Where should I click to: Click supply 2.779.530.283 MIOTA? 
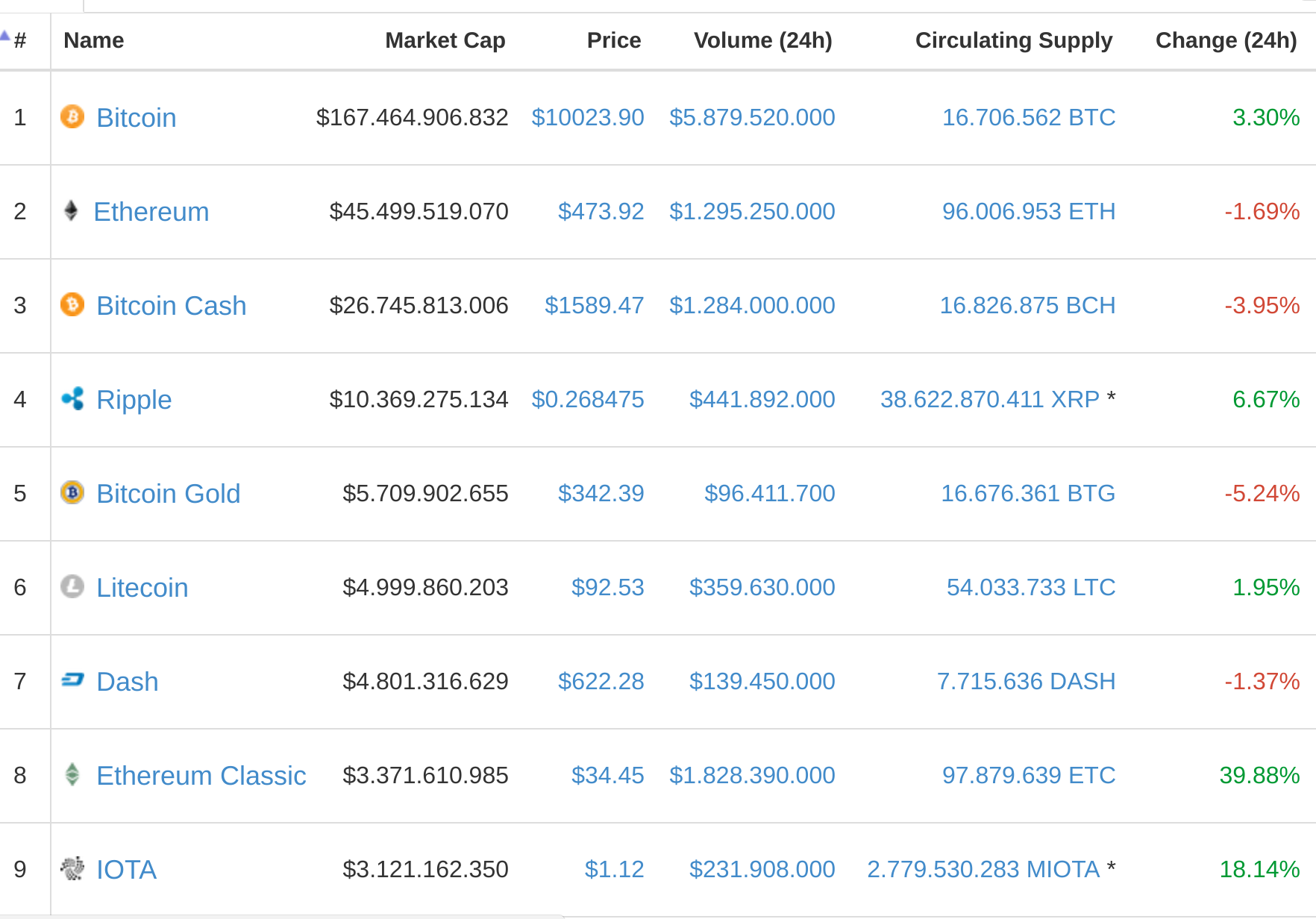(983, 869)
